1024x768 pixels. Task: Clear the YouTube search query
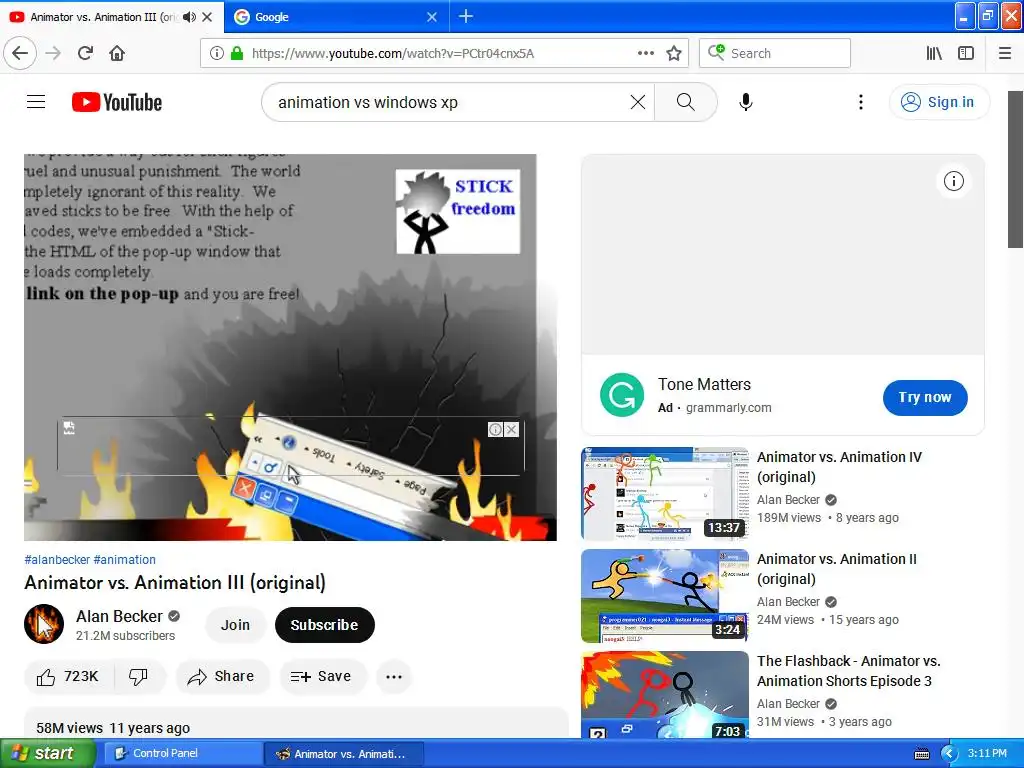[638, 102]
